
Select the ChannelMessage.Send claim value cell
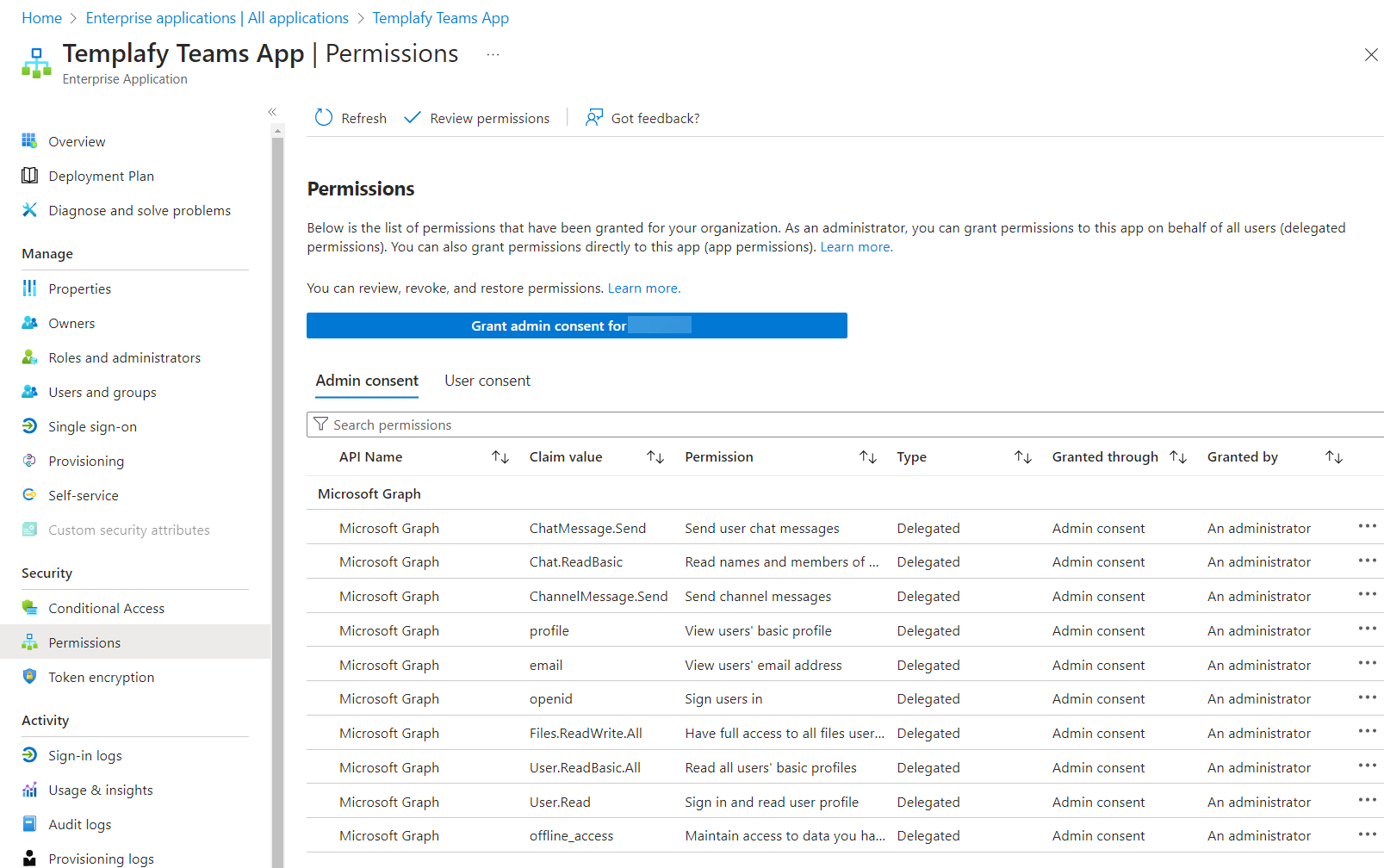coord(599,596)
